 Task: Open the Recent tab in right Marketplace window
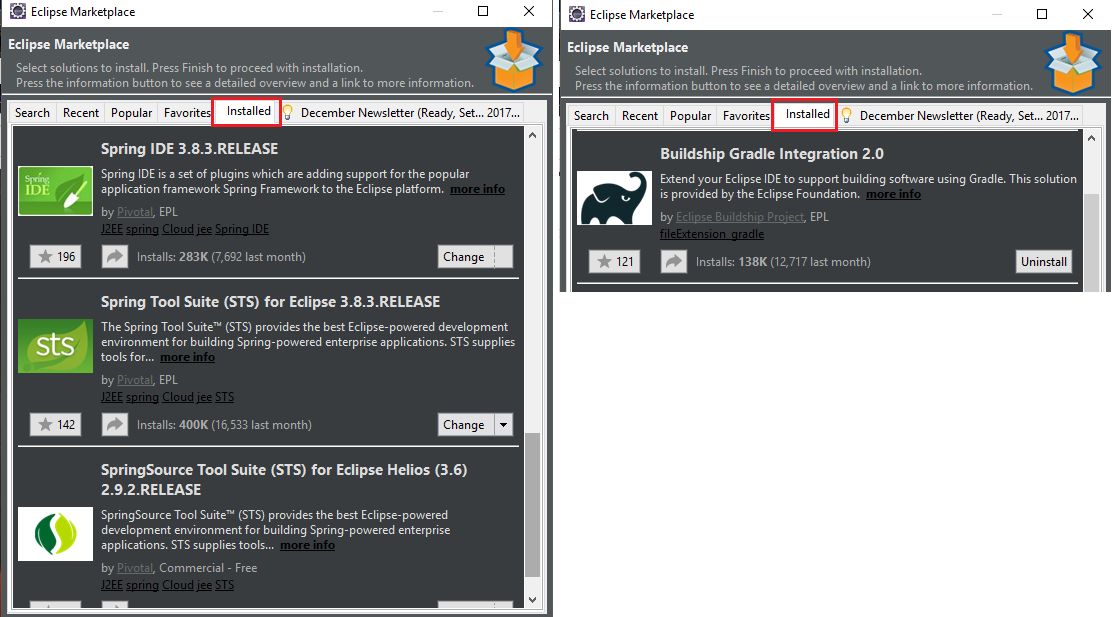[x=640, y=116]
